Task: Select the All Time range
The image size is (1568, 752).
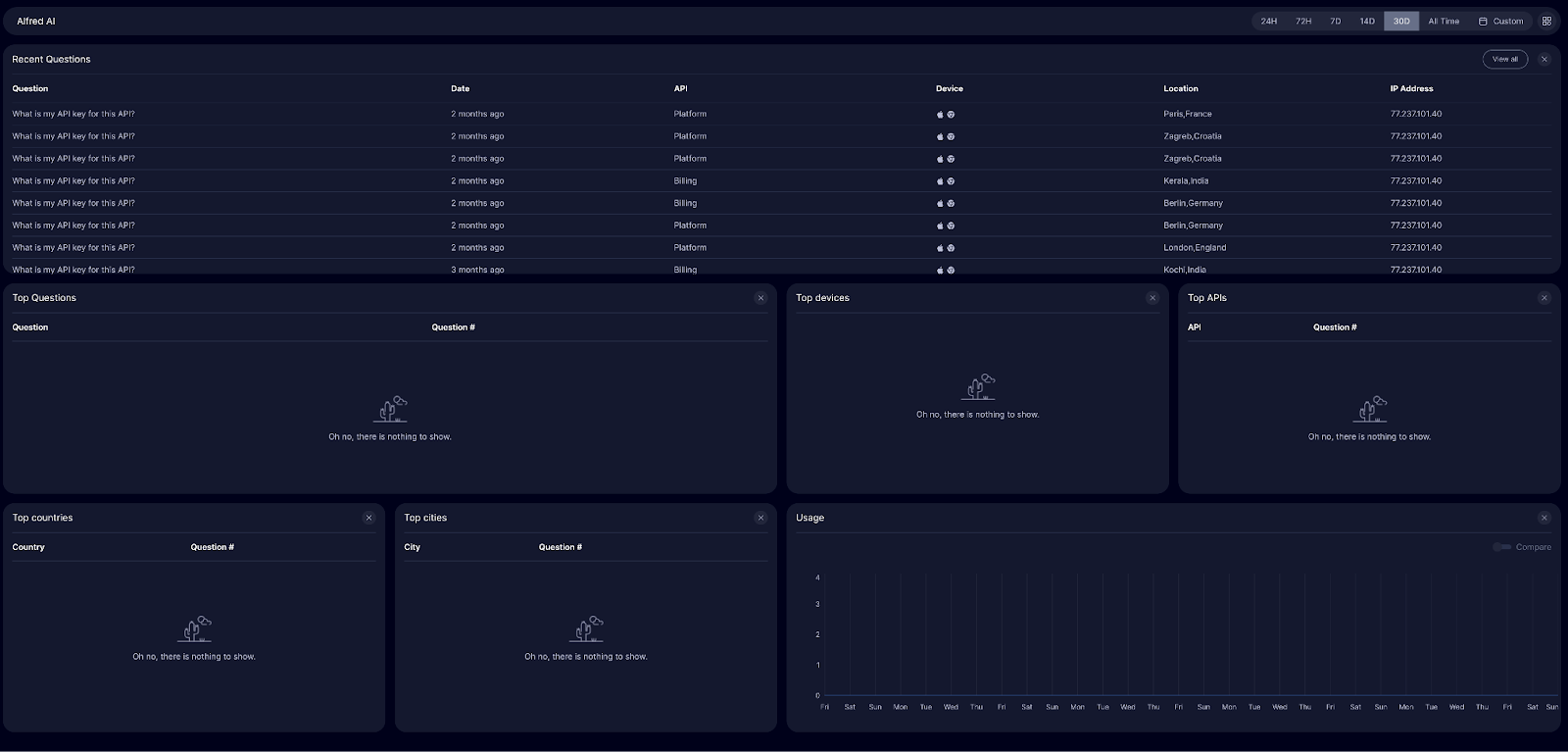Action: (x=1443, y=21)
